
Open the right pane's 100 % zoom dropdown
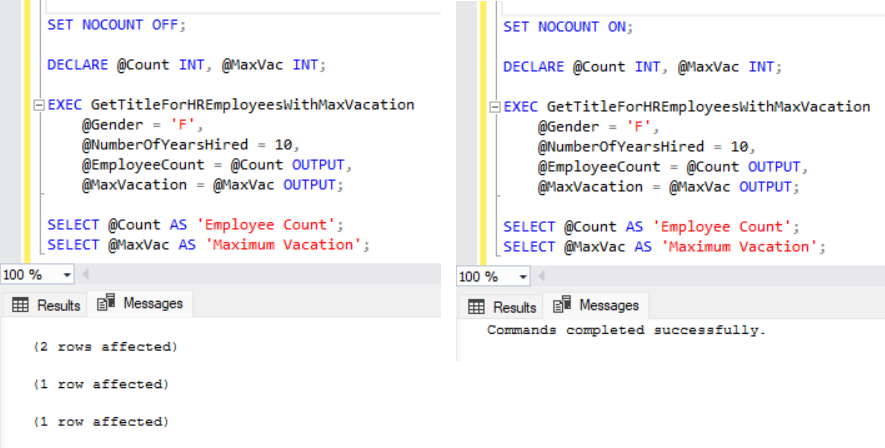point(523,277)
